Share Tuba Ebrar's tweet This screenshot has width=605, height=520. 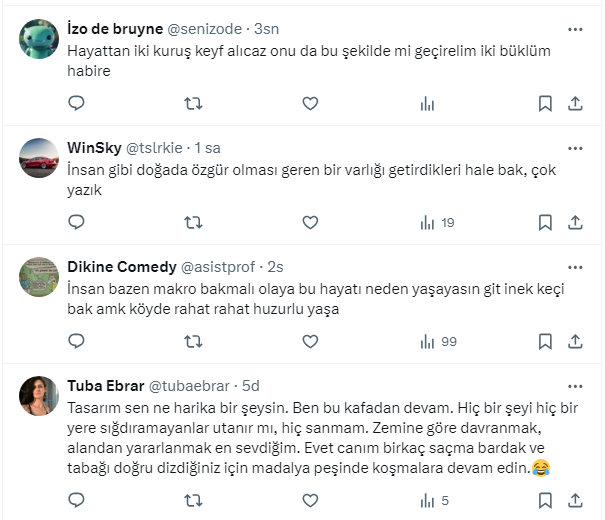tap(575, 499)
